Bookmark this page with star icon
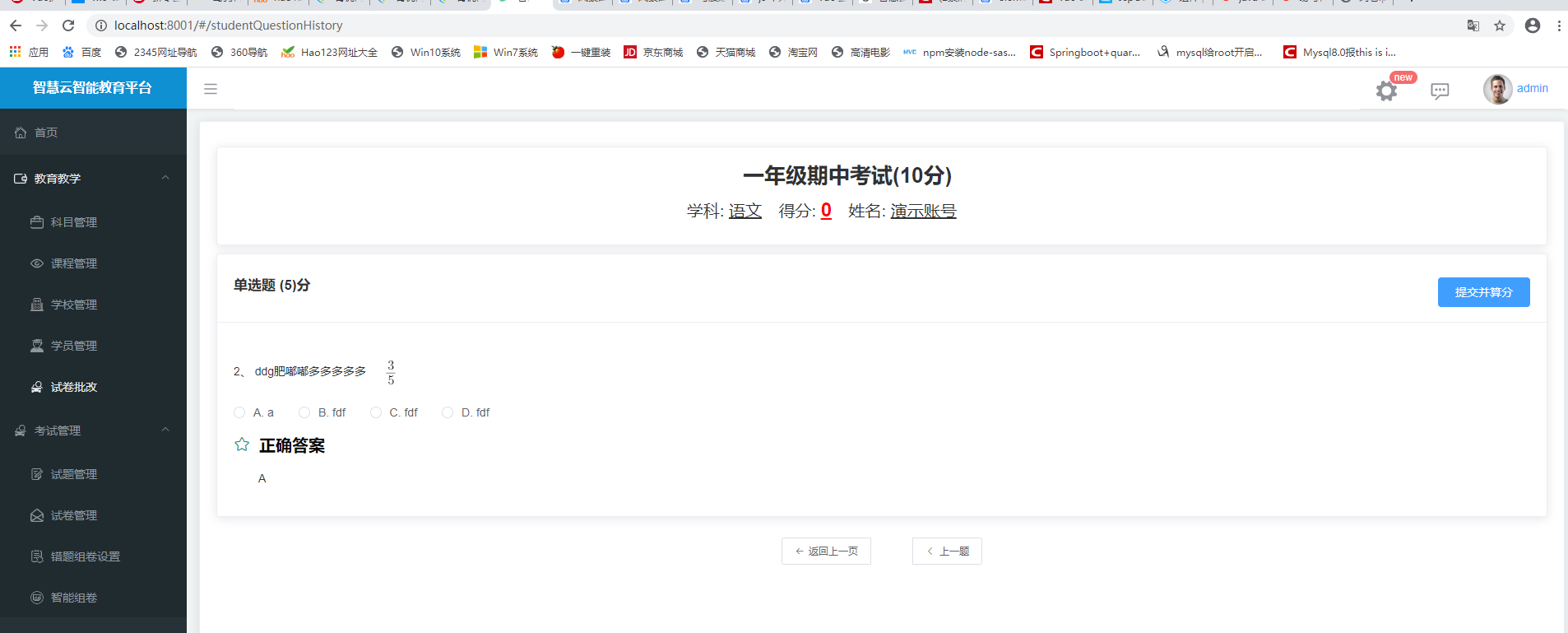 [x=1500, y=26]
